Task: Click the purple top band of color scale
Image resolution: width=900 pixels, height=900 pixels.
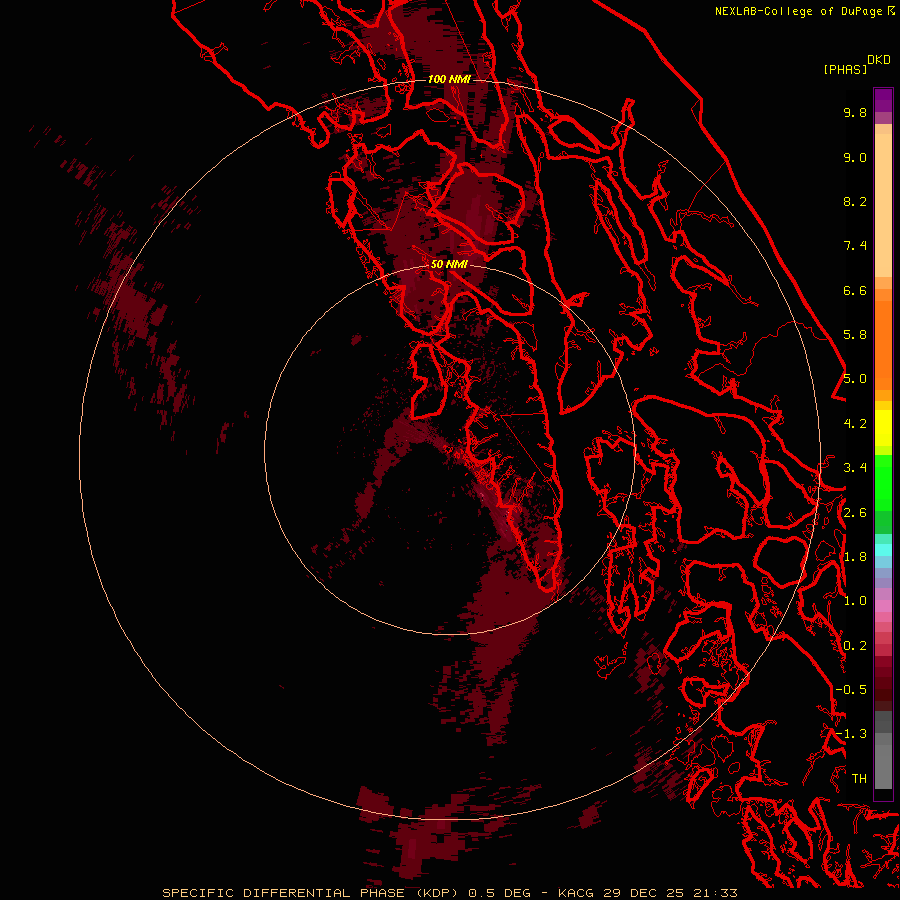Action: (x=883, y=100)
